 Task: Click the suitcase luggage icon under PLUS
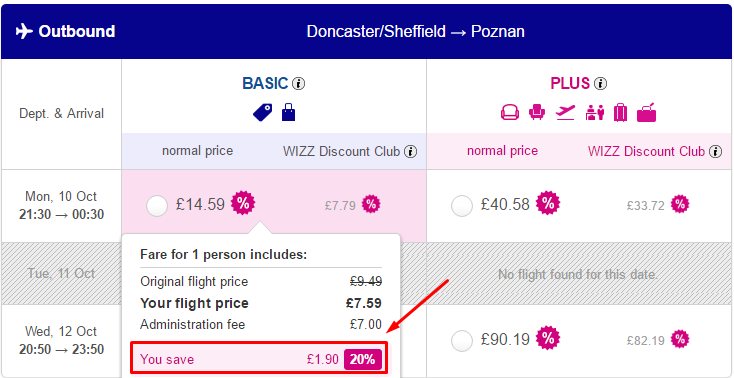tap(620, 112)
